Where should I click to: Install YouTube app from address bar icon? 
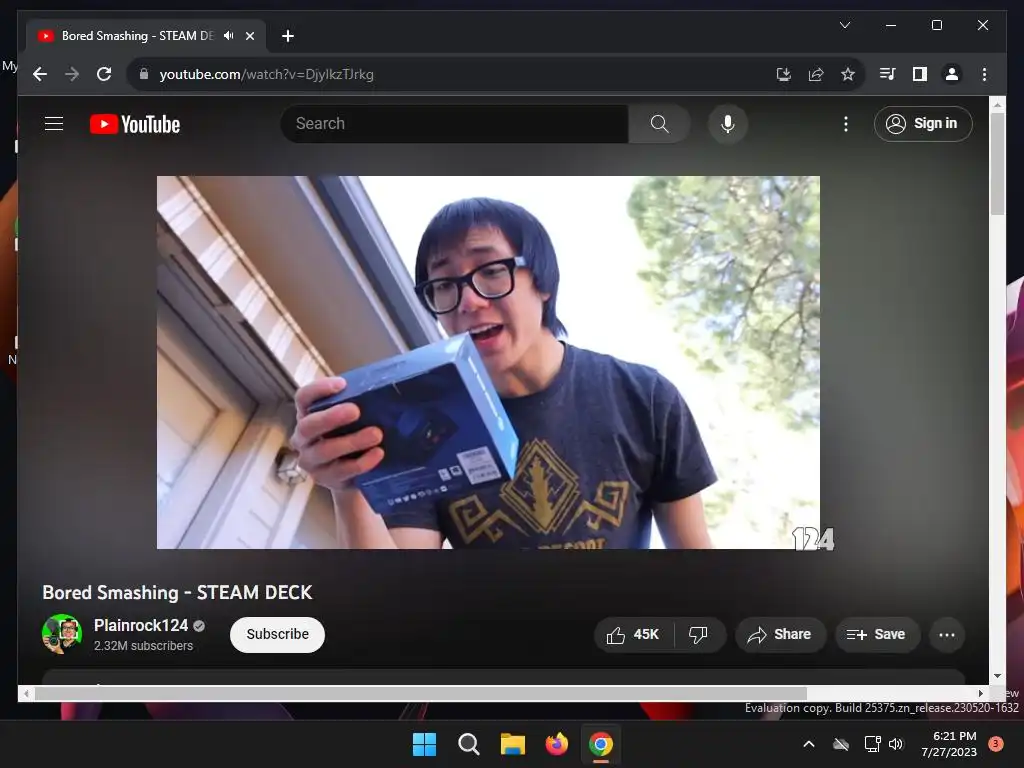(784, 74)
